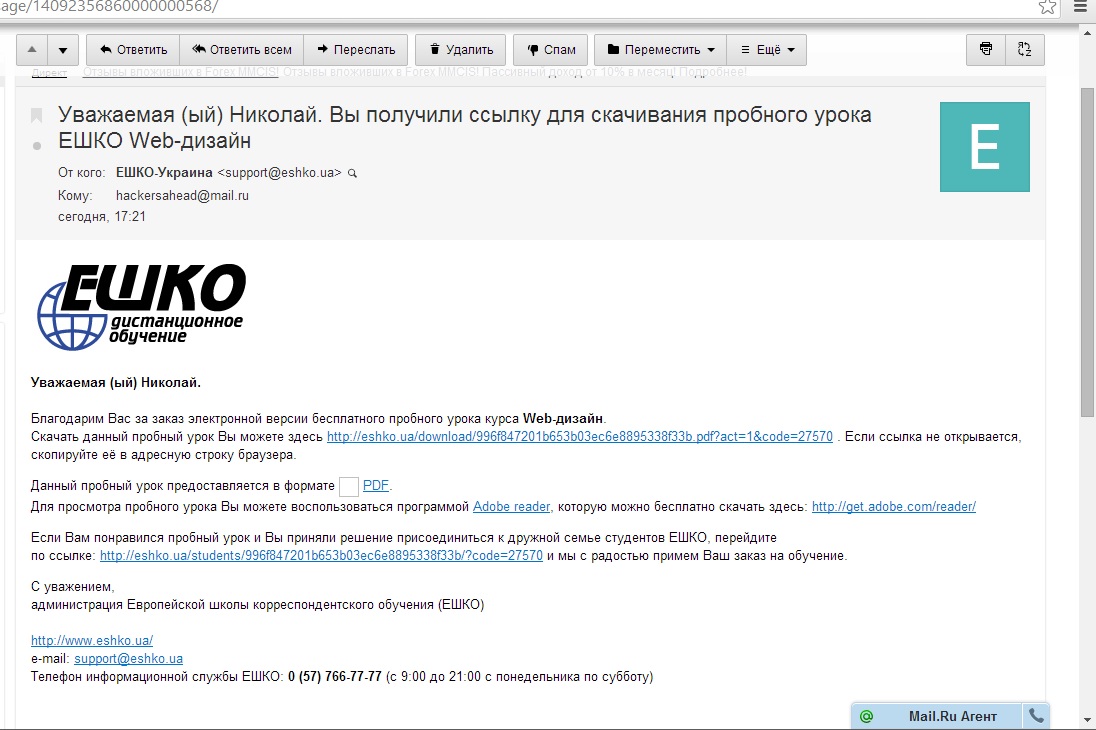This screenshot has width=1096, height=730.
Task: Click the @ status icon in Mail.Ru Агент
Action: (866, 716)
